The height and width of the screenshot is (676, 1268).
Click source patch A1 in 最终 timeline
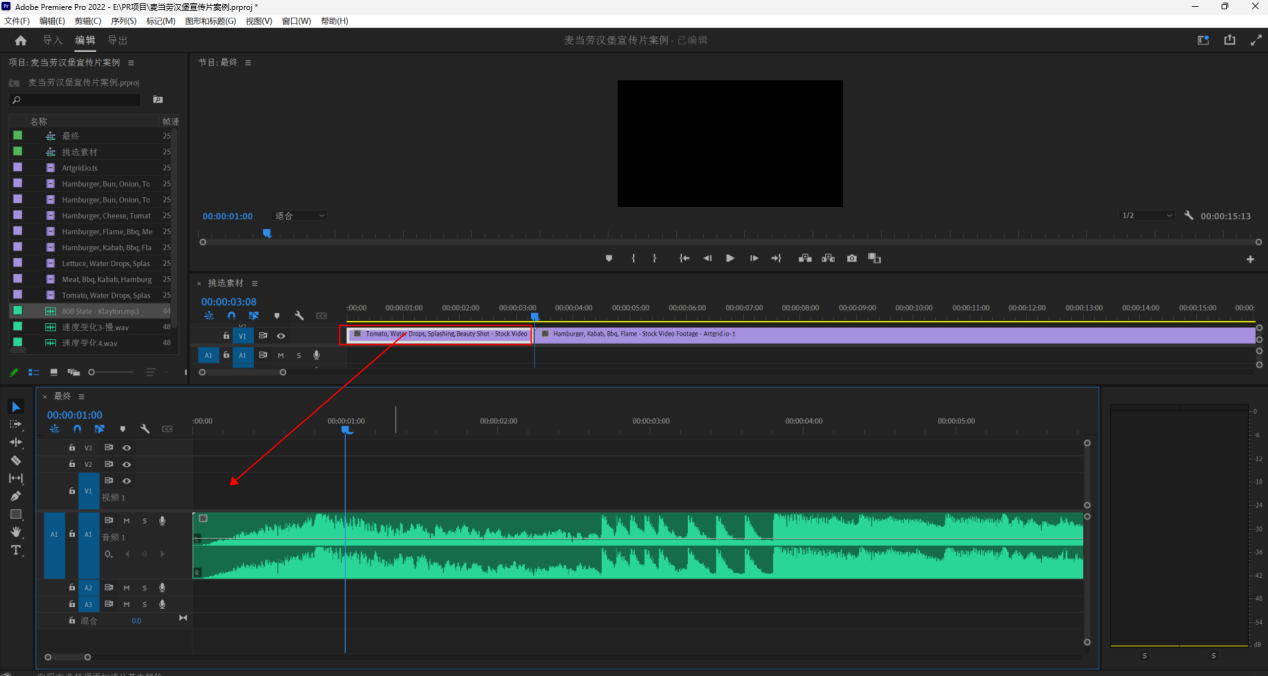pyautogui.click(x=54, y=545)
